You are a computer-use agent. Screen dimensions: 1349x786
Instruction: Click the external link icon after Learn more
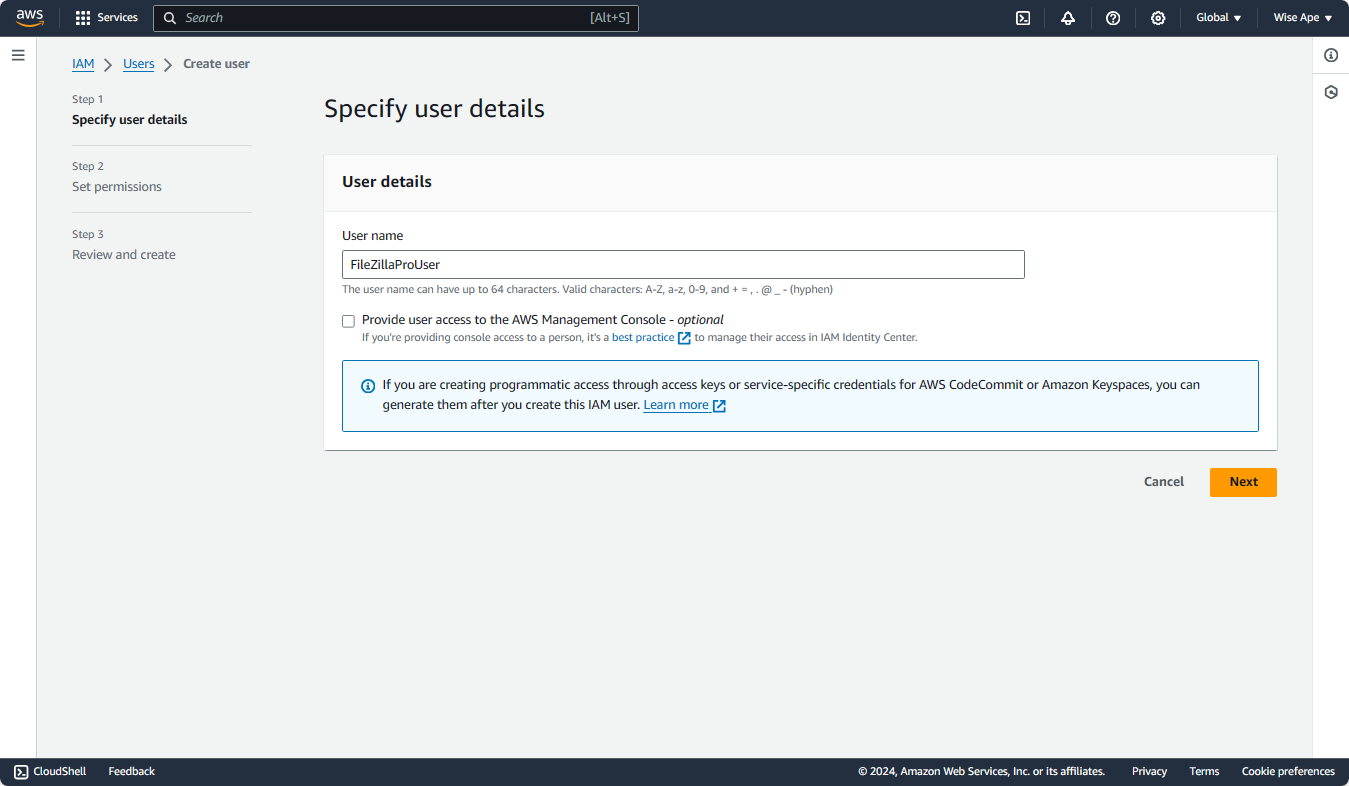(719, 405)
